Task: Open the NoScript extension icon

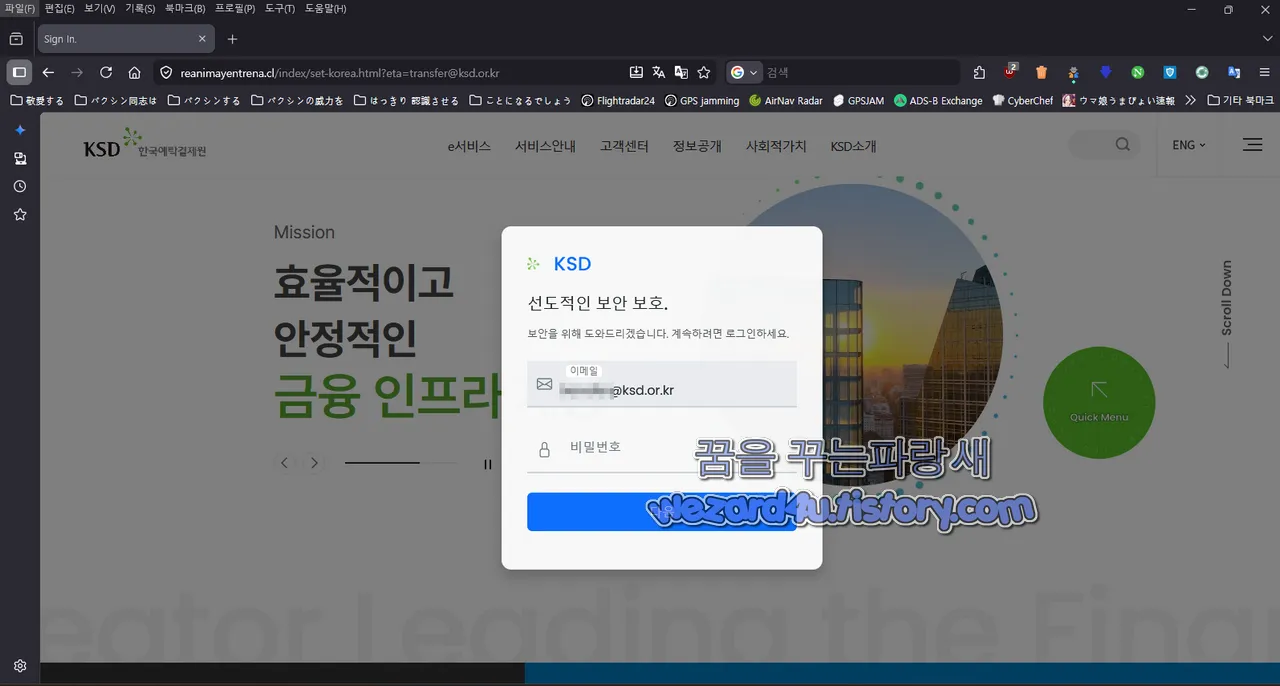Action: click(1137, 72)
